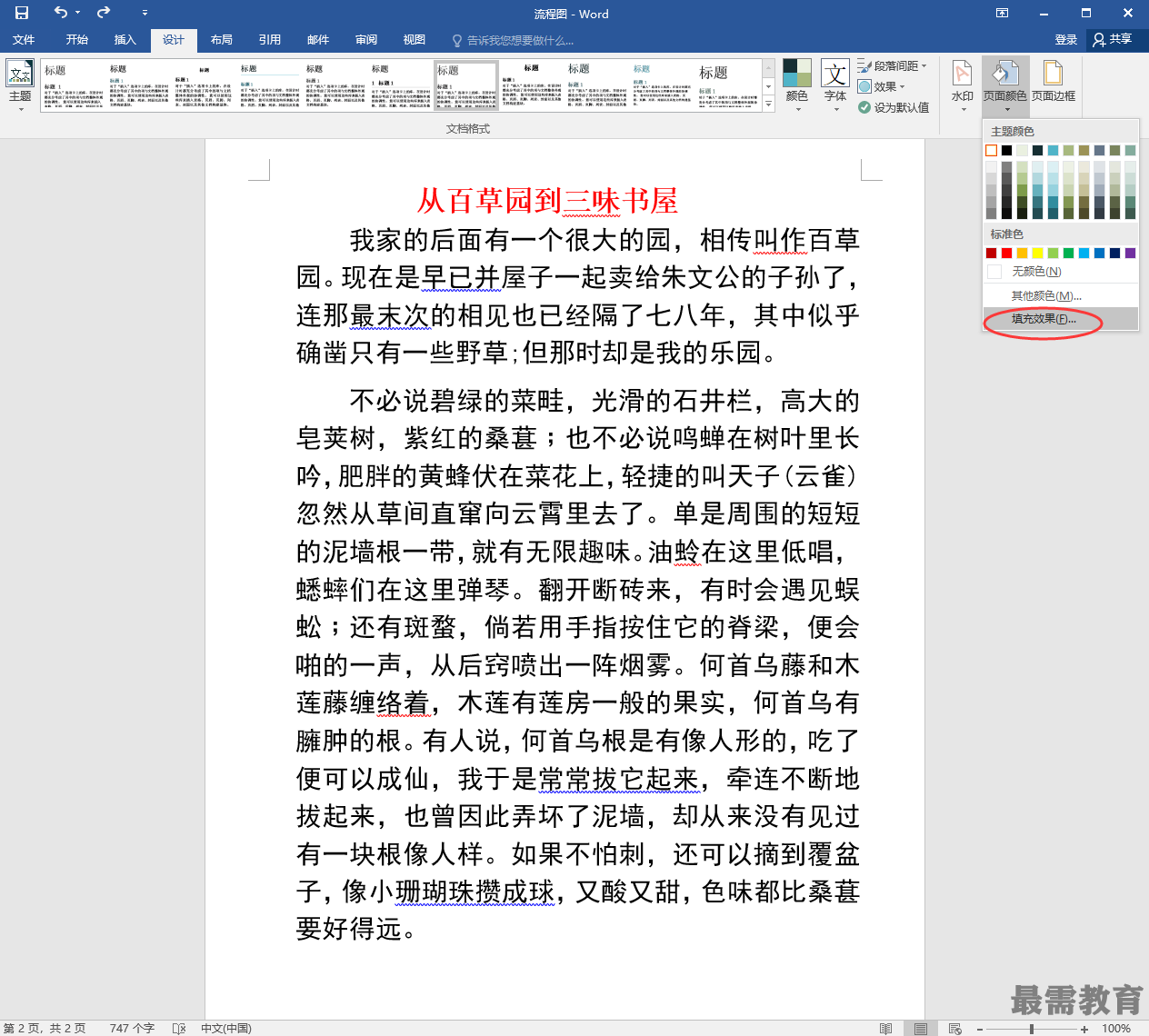Switch to web layout view

pos(955,1029)
